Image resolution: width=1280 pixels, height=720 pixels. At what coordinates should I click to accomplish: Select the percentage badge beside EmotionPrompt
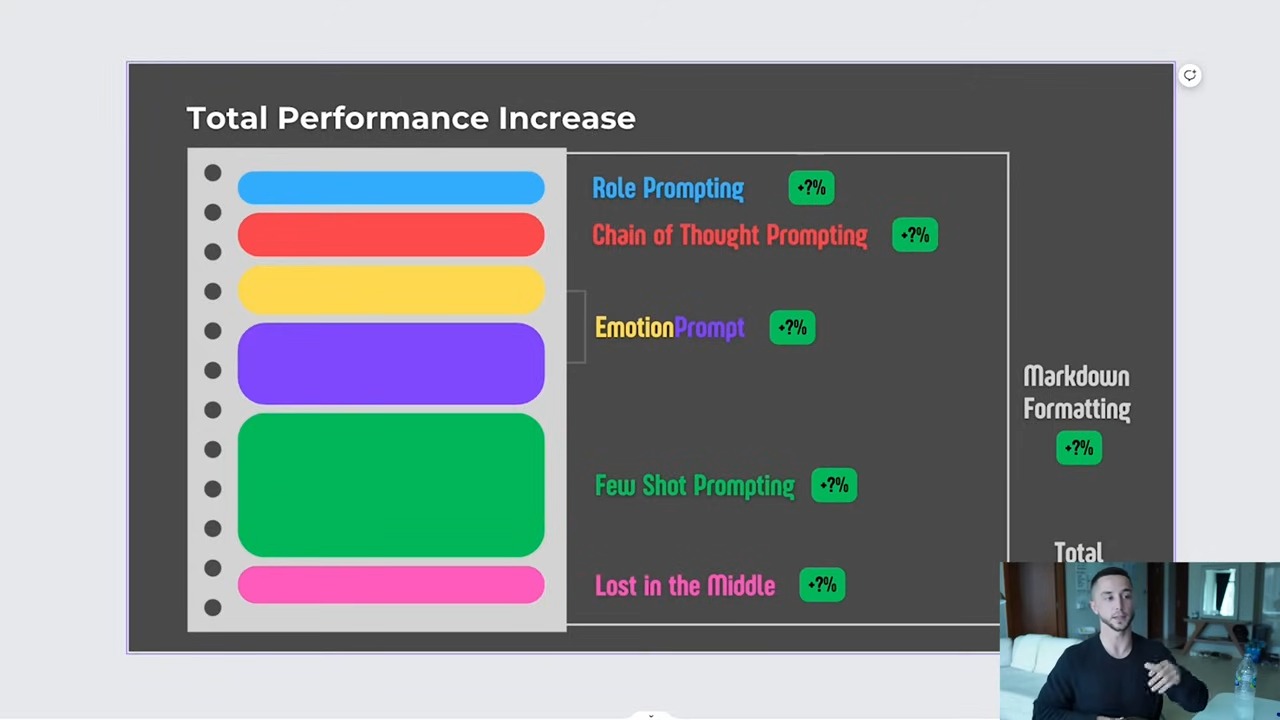(x=792, y=328)
